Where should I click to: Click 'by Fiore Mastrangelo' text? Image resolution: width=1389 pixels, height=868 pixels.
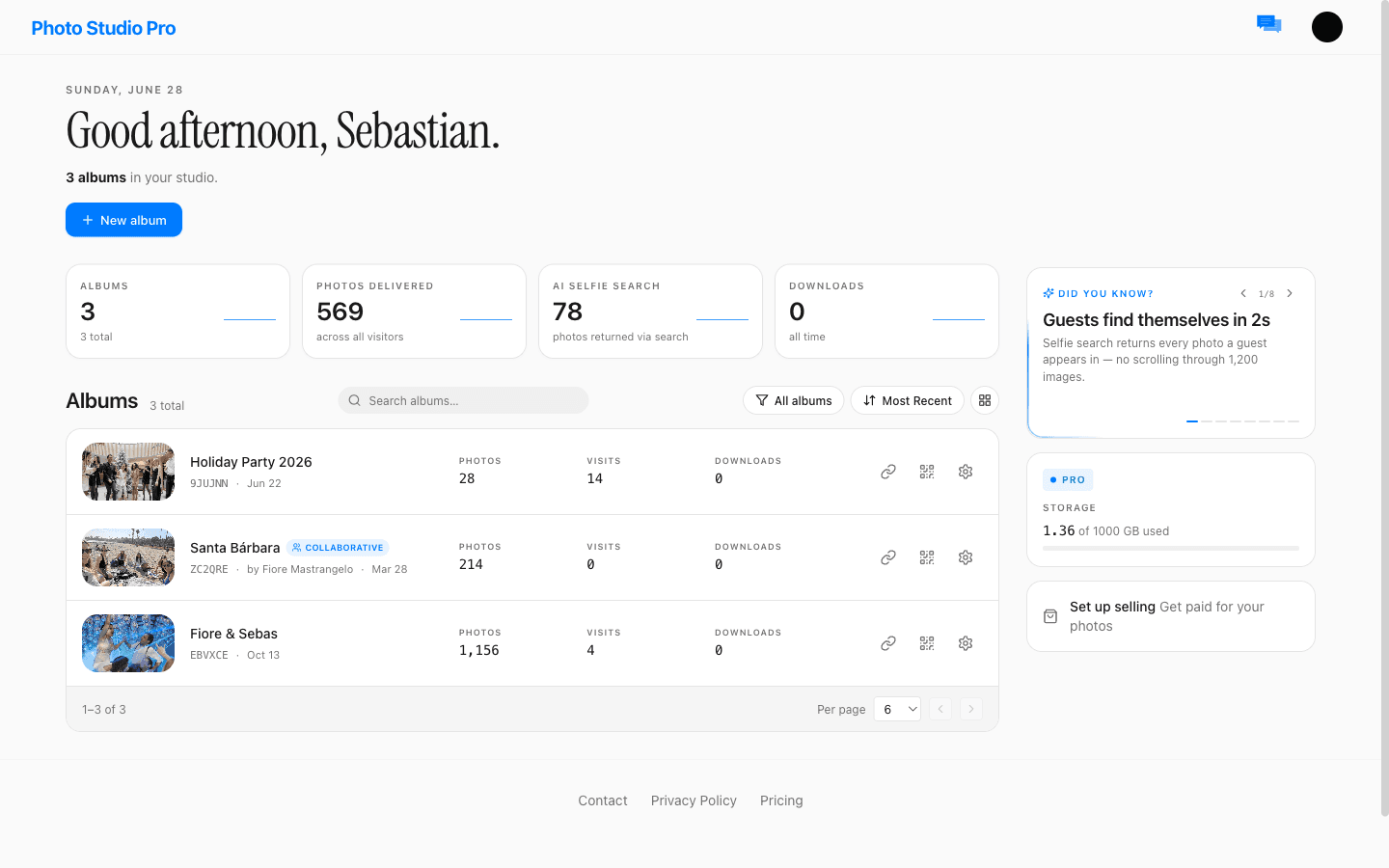[x=300, y=569]
